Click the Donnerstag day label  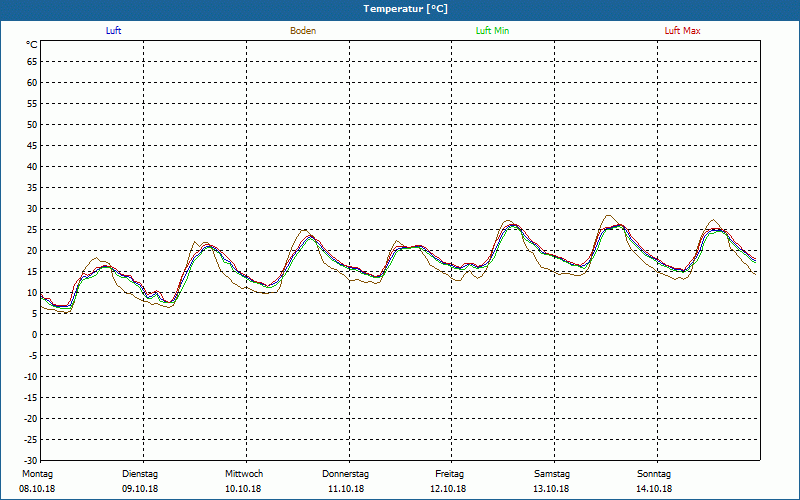pos(345,474)
